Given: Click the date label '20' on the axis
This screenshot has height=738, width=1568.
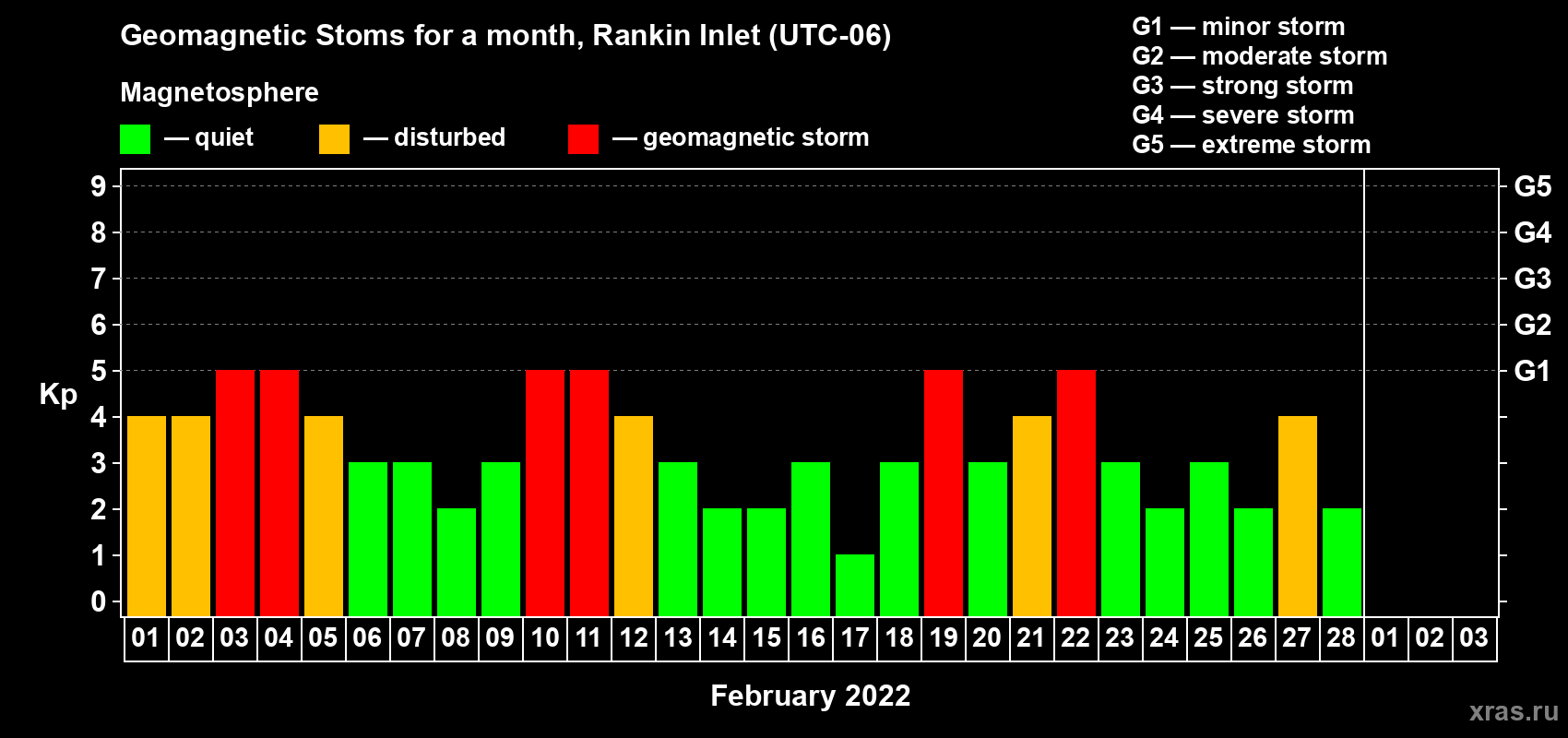Looking at the screenshot, I should tap(987, 638).
